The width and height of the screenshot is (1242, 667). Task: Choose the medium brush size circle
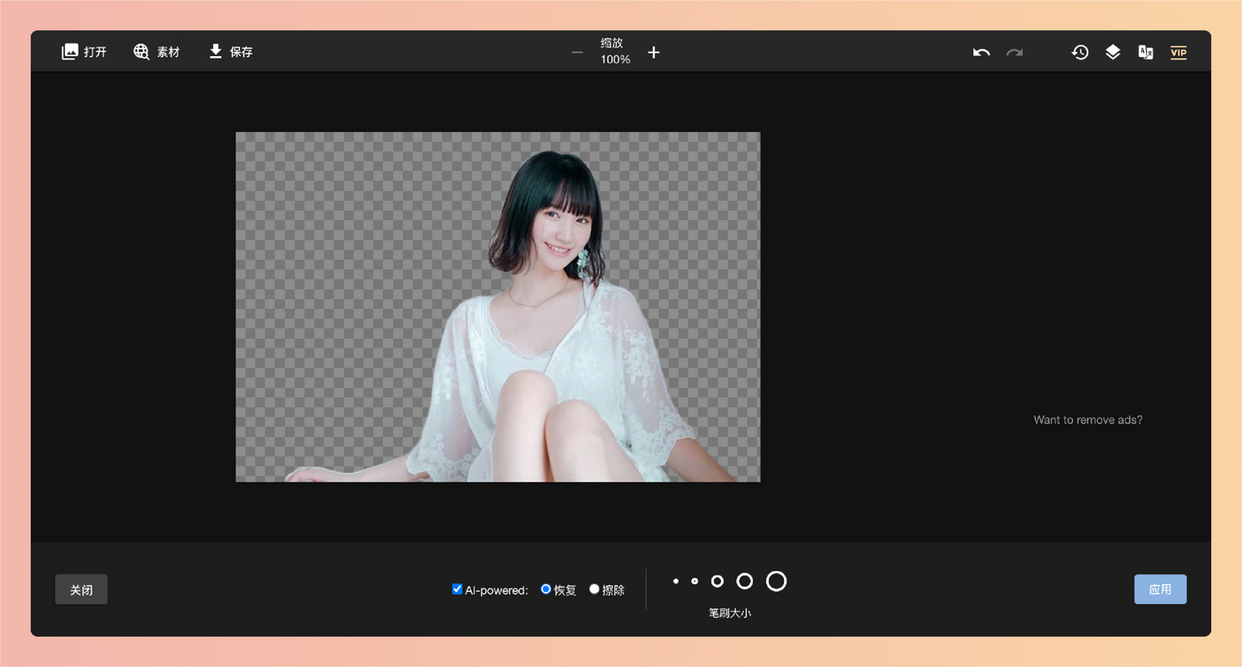click(x=717, y=581)
